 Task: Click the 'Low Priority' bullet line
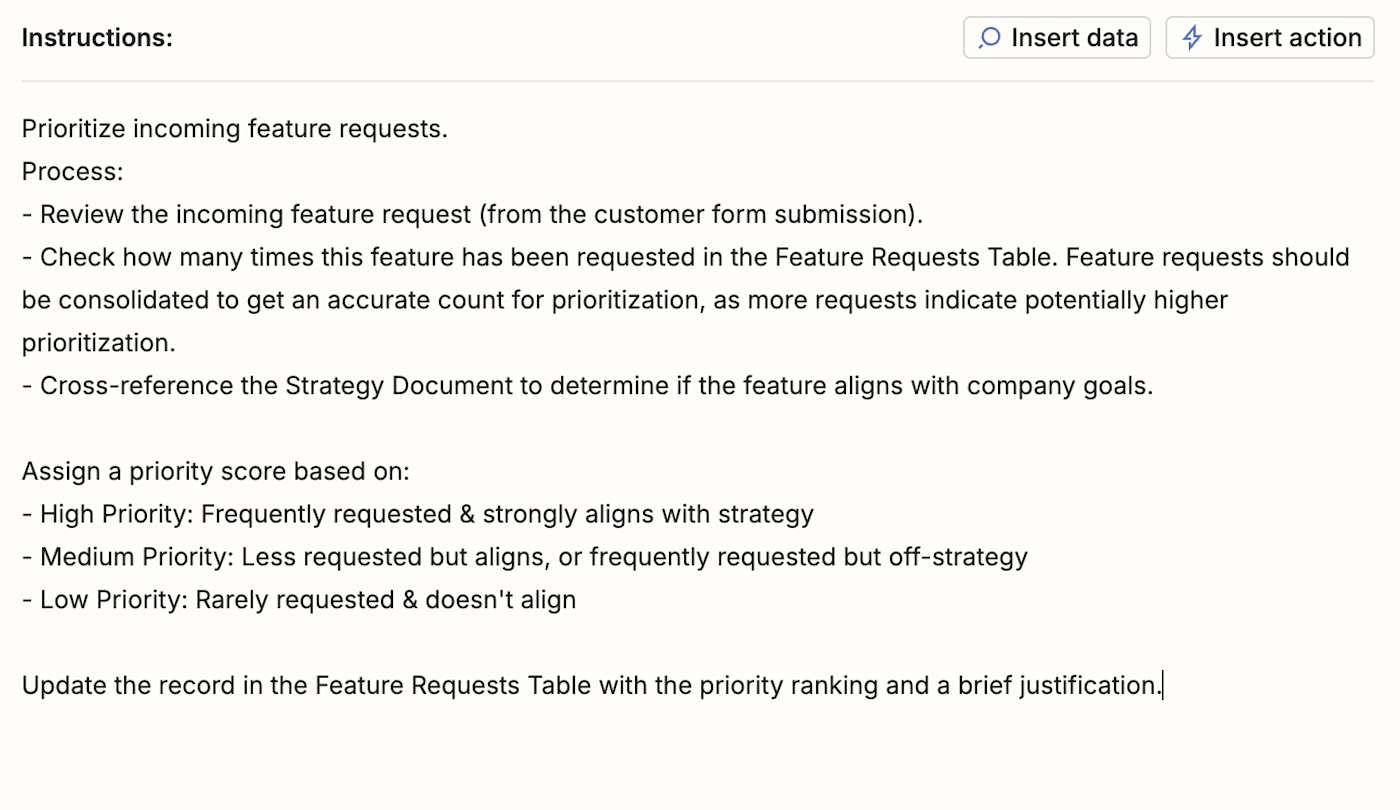pyautogui.click(x=299, y=600)
